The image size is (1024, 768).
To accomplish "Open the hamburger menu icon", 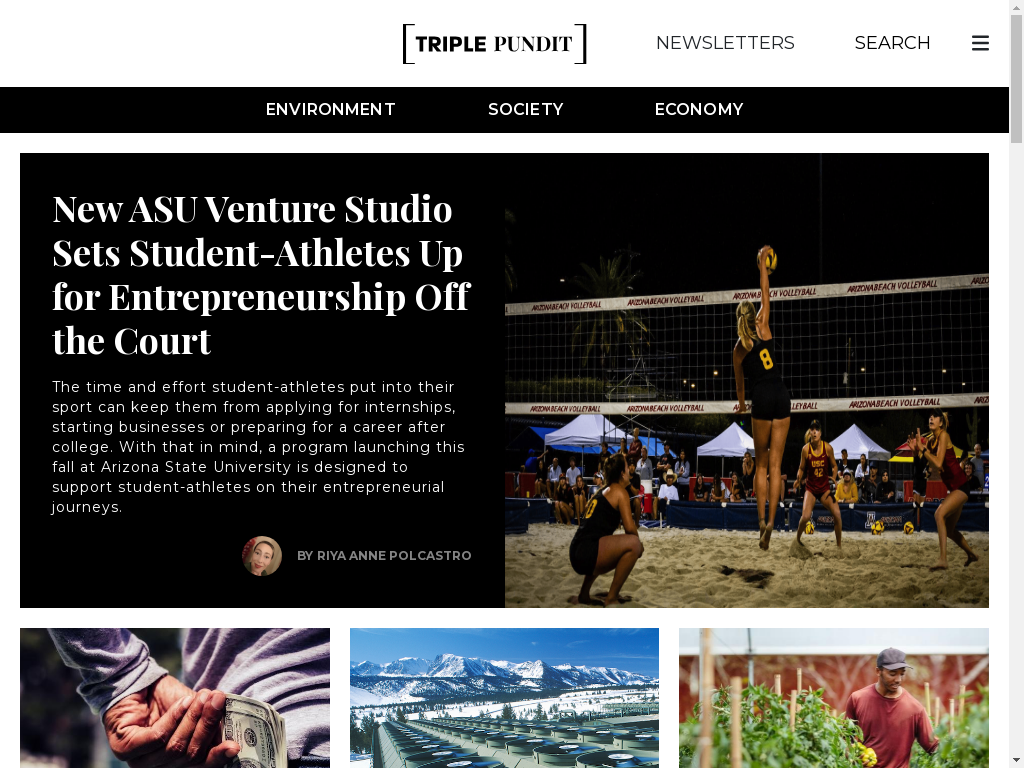I will pos(980,43).
